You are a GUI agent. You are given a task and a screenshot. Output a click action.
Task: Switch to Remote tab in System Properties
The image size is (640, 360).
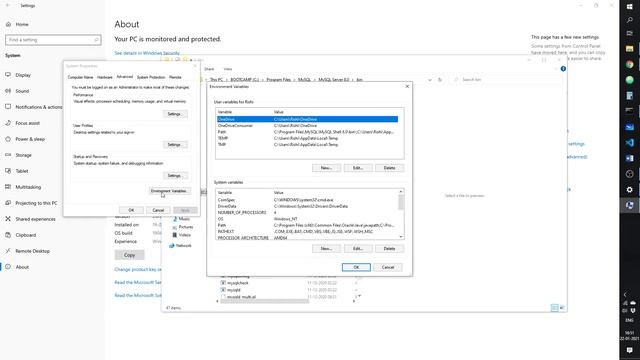[175, 77]
